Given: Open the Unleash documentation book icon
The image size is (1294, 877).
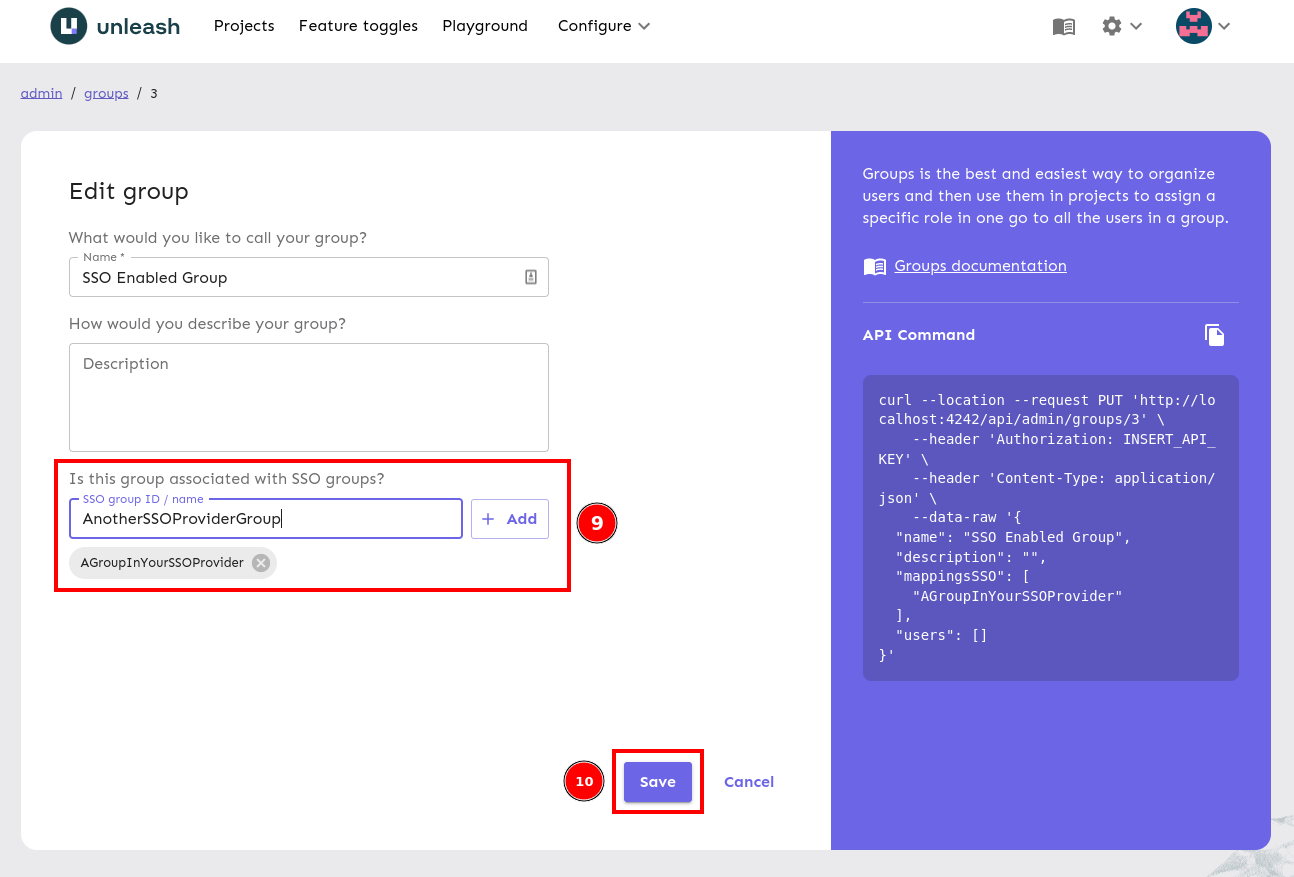Looking at the screenshot, I should click(1063, 26).
